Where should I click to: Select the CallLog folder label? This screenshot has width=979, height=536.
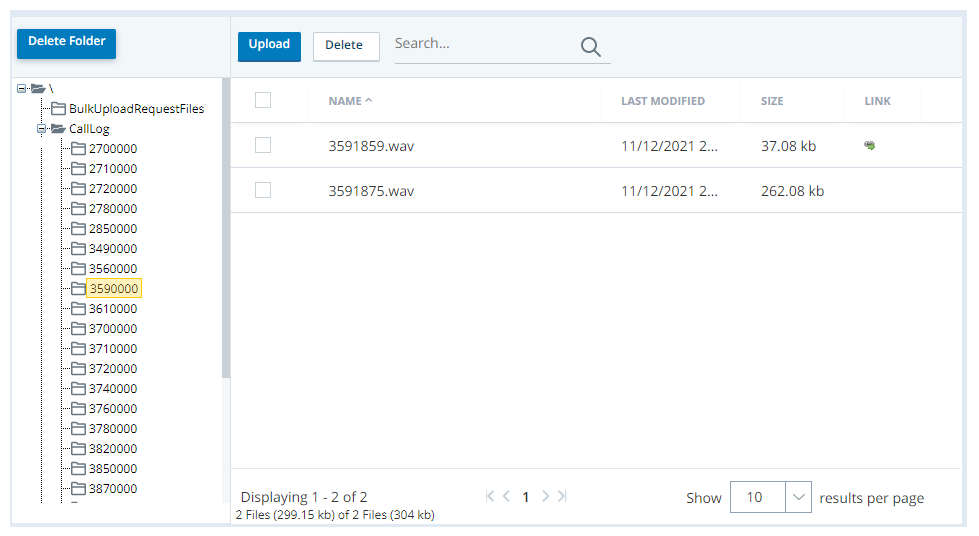tap(89, 129)
